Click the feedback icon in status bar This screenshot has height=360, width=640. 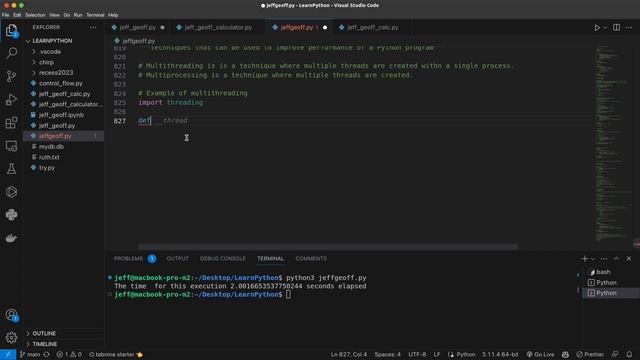pyautogui.click(x=615, y=354)
